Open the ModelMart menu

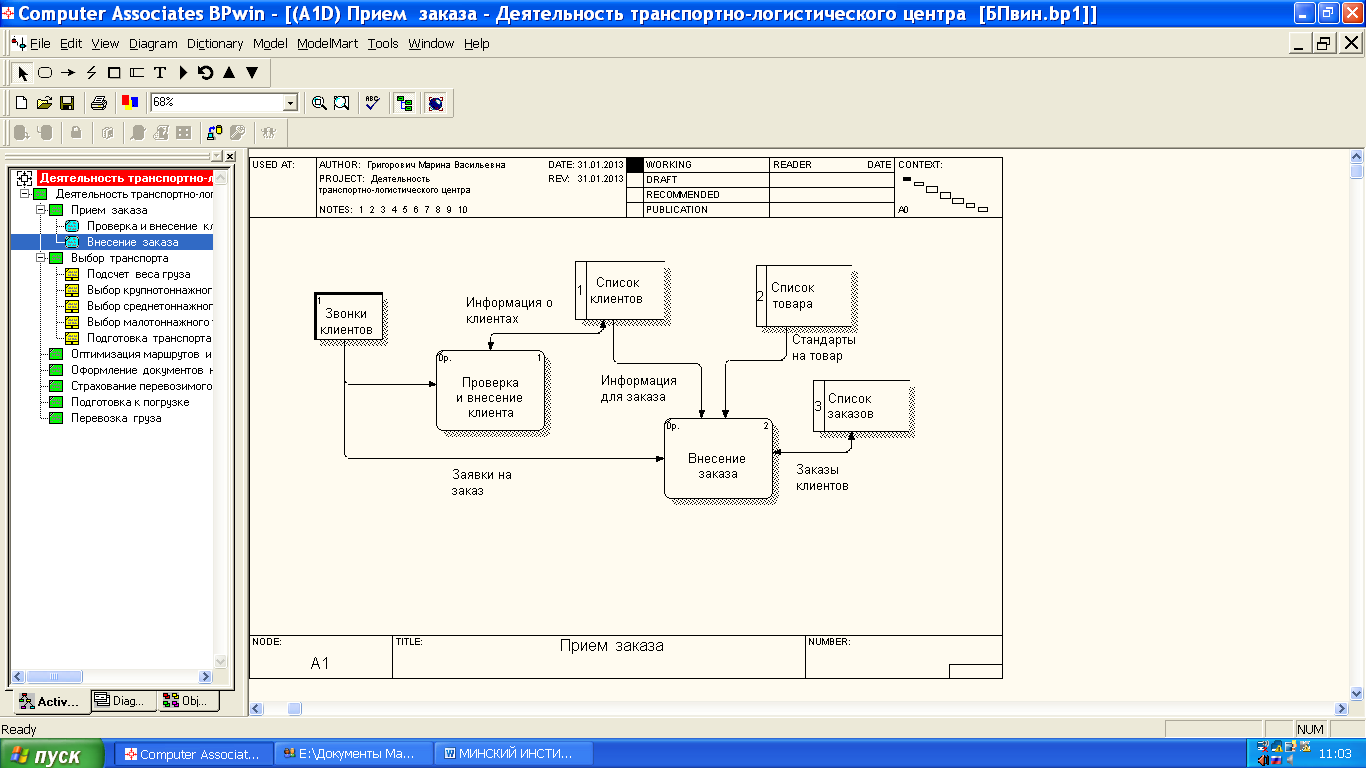point(328,44)
